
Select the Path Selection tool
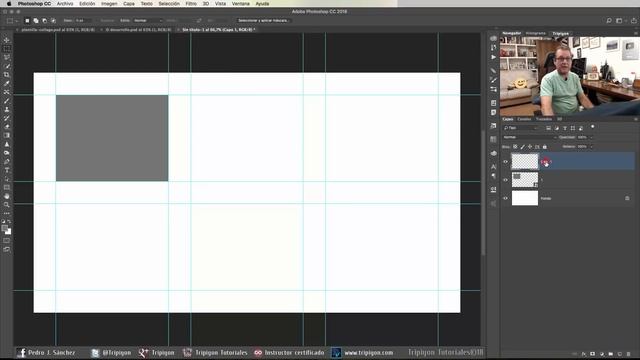(x=7, y=179)
